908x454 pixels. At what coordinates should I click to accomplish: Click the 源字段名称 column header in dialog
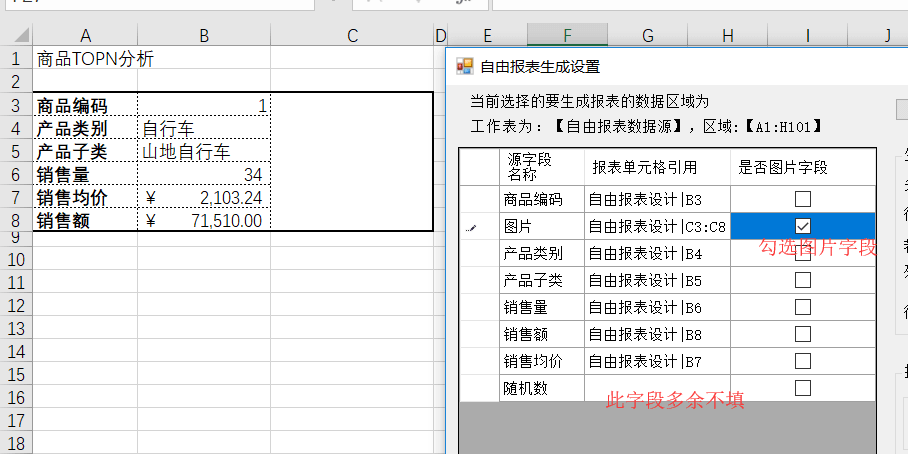pyautogui.click(x=541, y=167)
